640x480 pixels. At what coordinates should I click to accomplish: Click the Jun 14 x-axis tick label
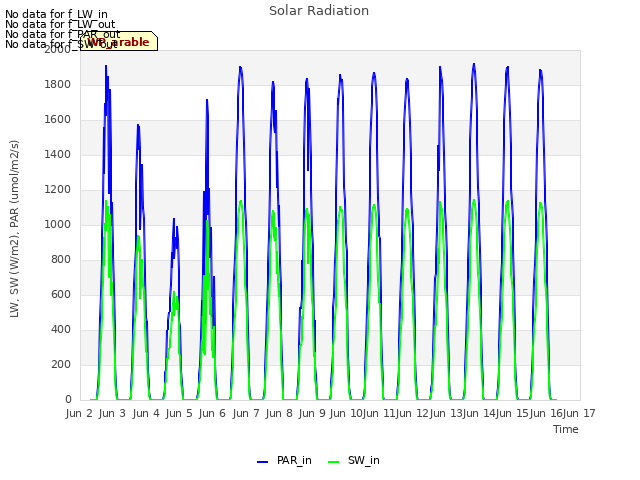(x=479, y=413)
